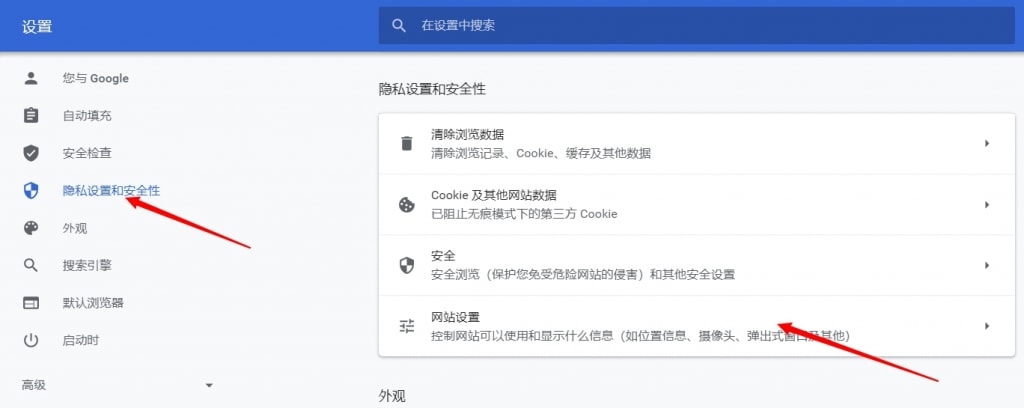Viewport: 1024px width, 408px height.
Task: Go to 默认浏览器 in the sidebar
Action: coord(93,303)
